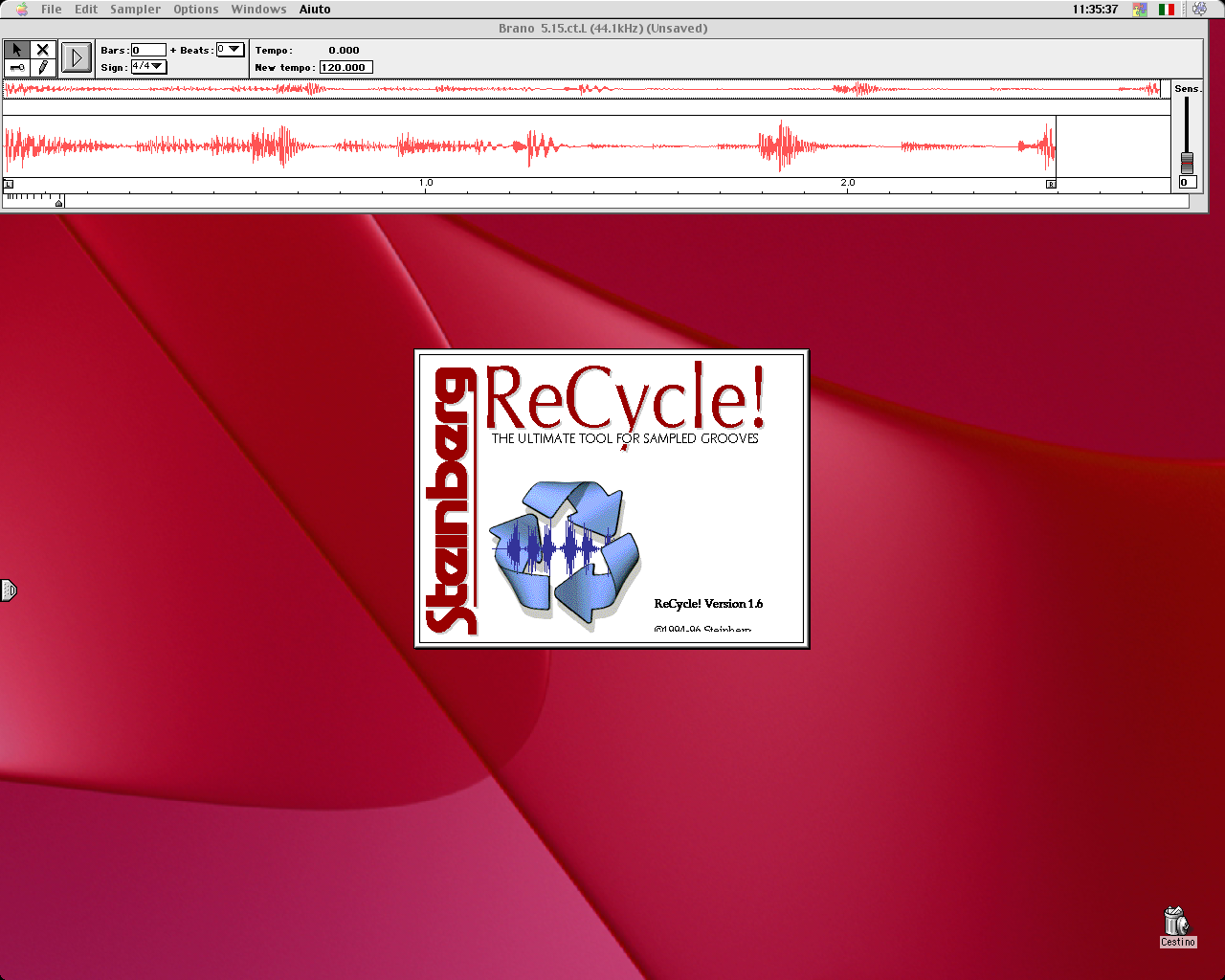Click the left locator L marker

pos(9,184)
